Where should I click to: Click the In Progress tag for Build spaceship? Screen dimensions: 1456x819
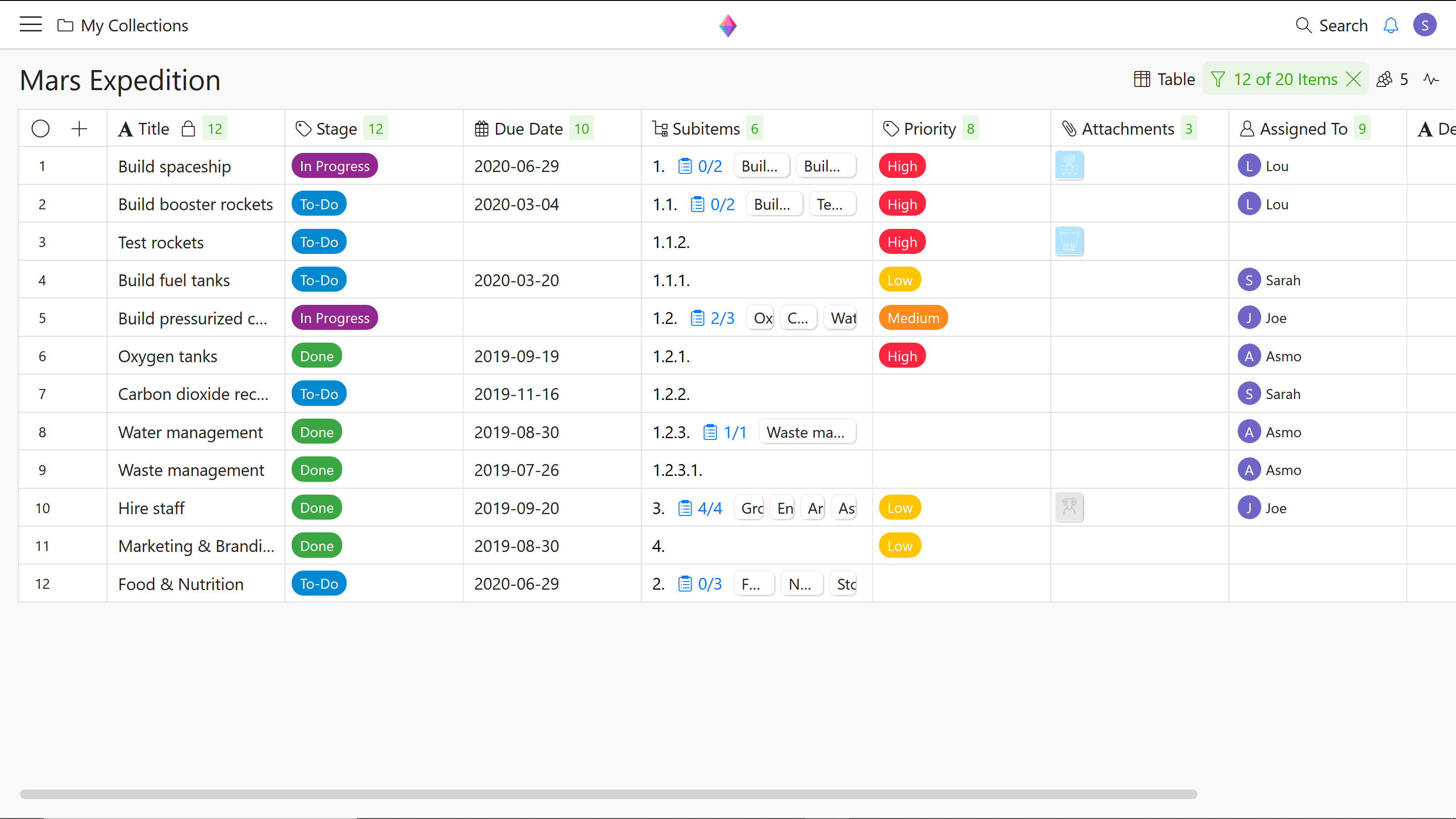(x=334, y=166)
